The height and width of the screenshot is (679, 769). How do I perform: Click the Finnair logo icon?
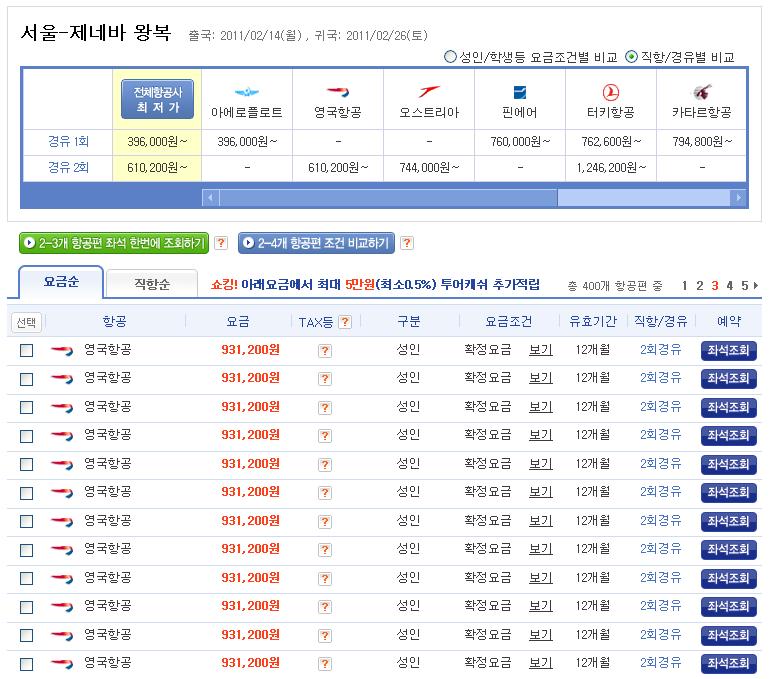pos(519,92)
